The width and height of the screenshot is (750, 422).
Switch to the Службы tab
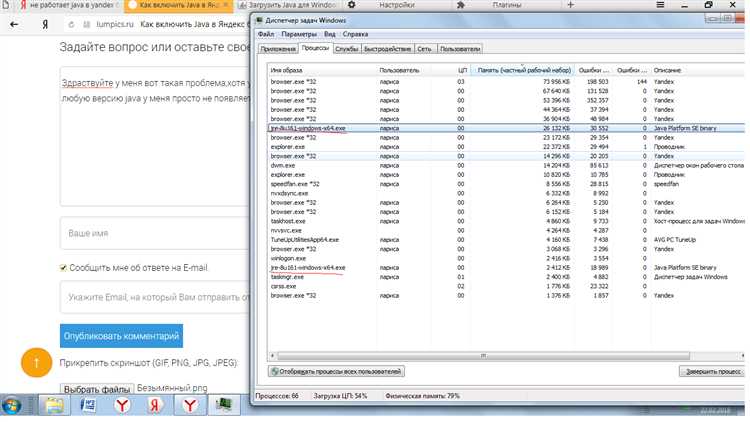[x=347, y=49]
